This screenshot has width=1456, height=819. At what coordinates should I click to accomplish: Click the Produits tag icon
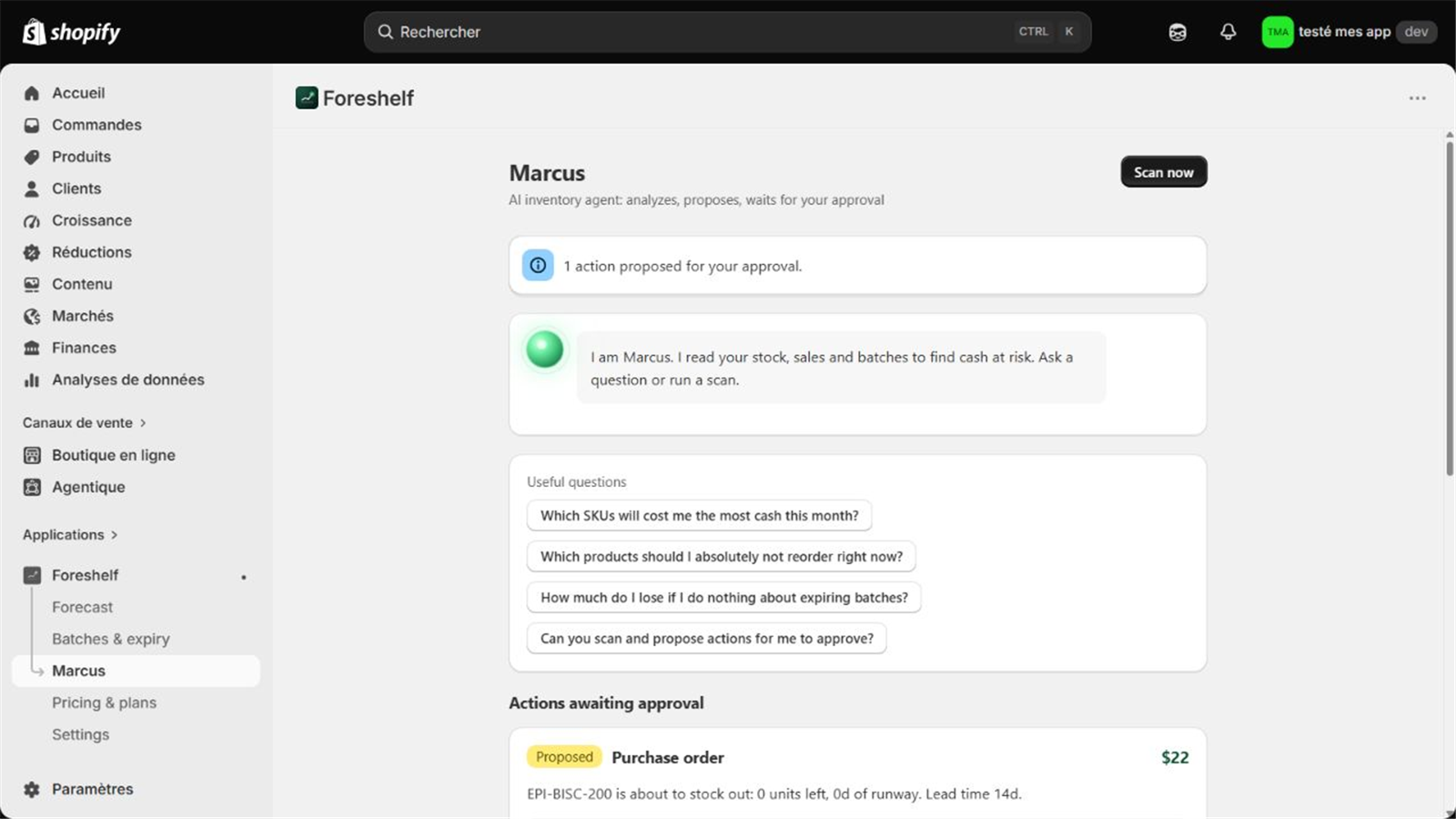[x=32, y=157]
